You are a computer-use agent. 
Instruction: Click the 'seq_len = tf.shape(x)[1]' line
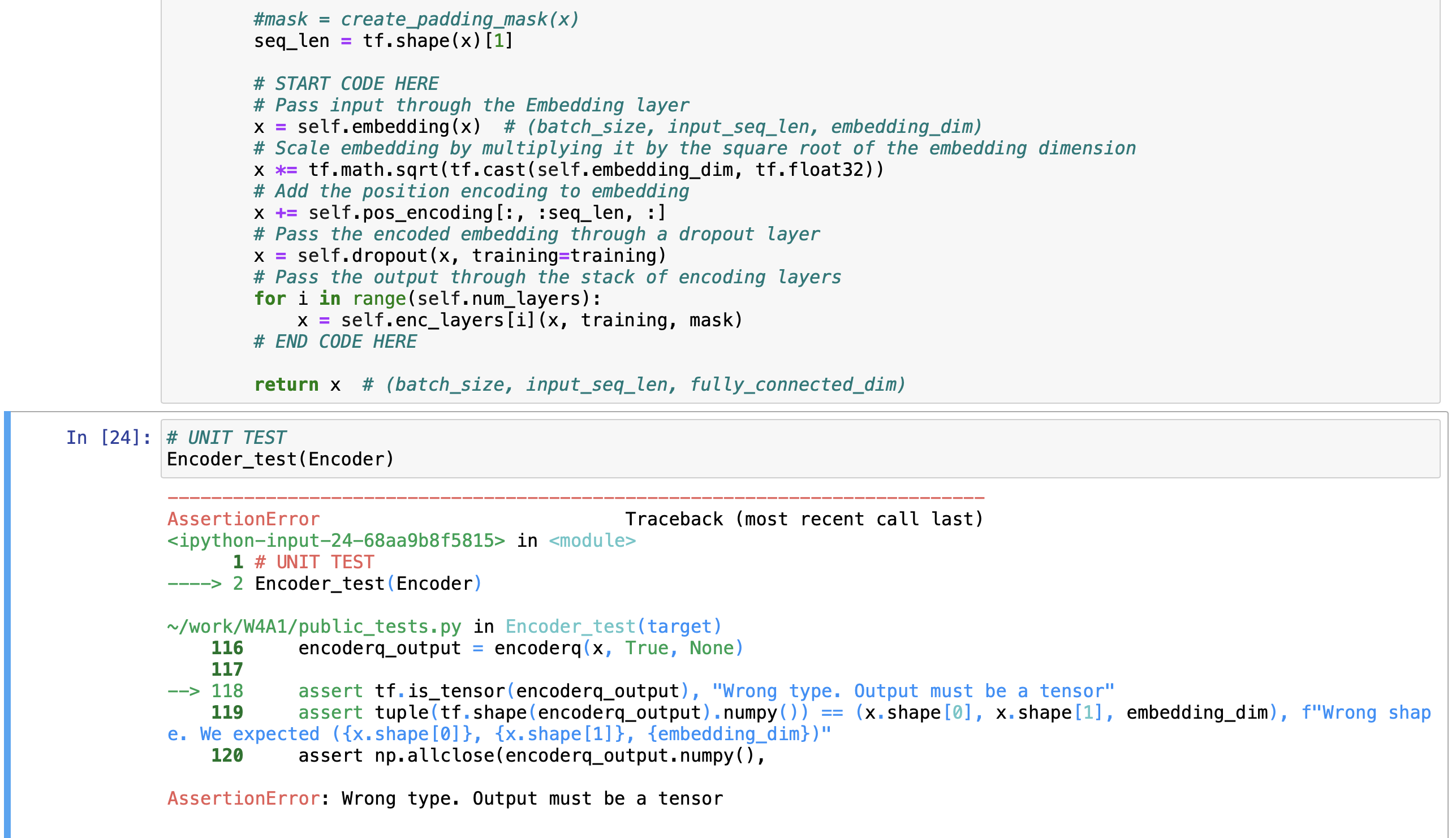click(383, 41)
